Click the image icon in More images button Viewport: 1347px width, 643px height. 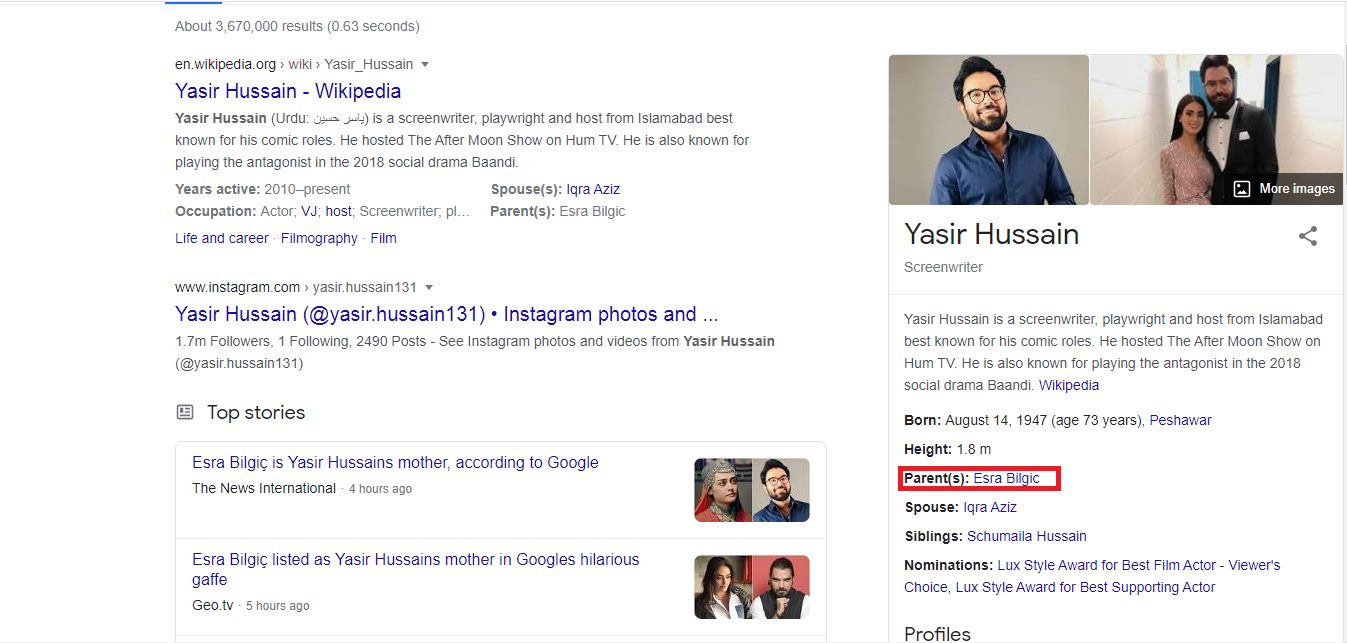pyautogui.click(x=1242, y=189)
